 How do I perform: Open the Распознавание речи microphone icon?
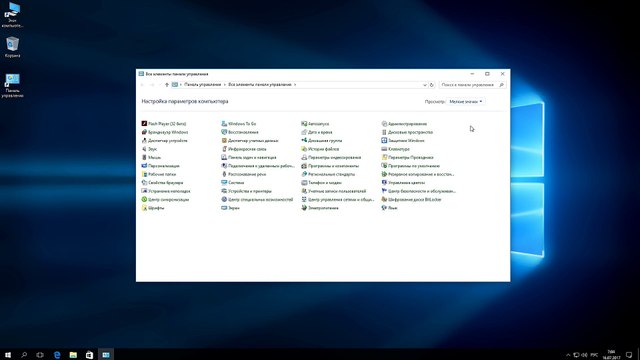click(224, 174)
